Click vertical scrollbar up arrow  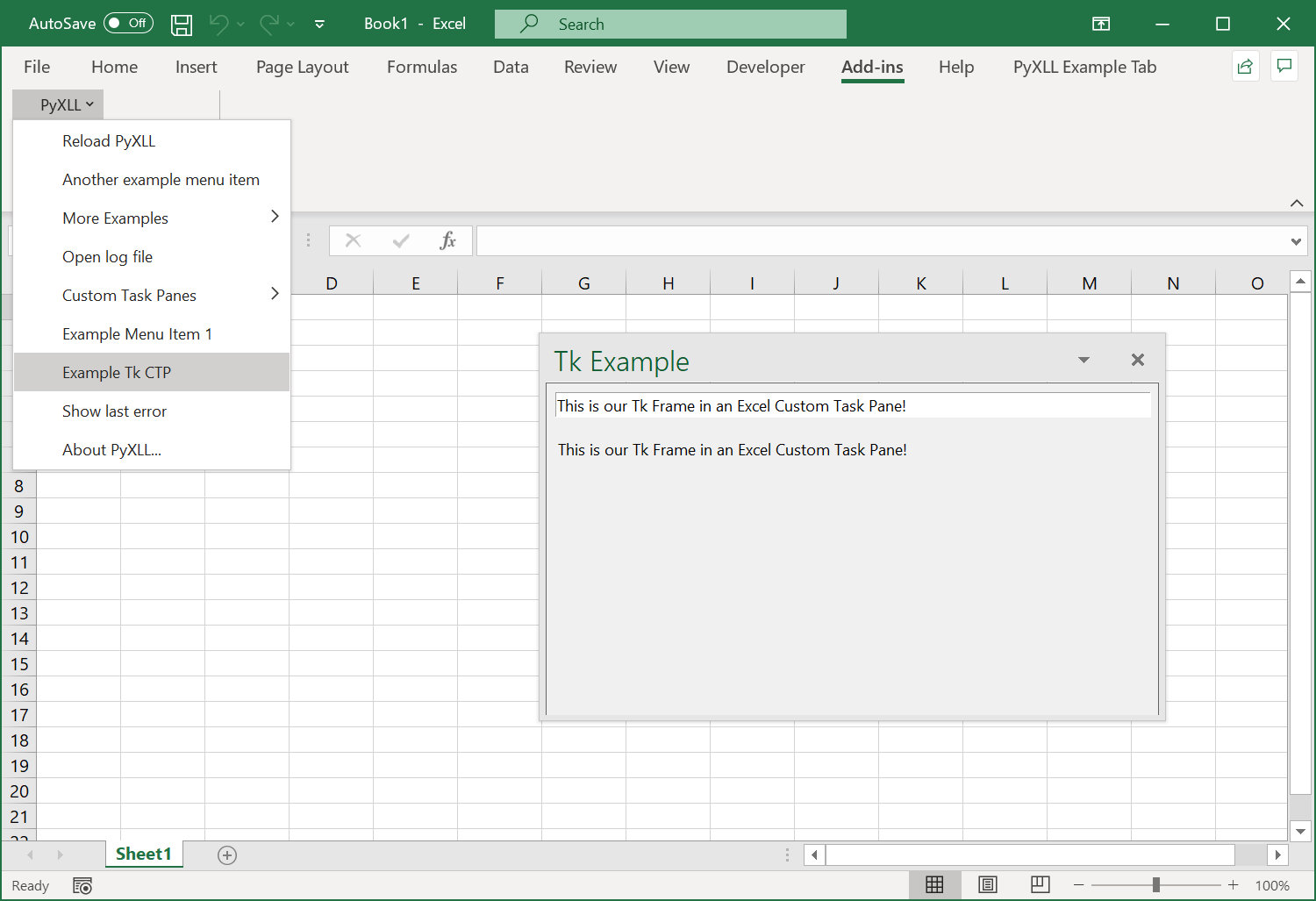(1300, 282)
